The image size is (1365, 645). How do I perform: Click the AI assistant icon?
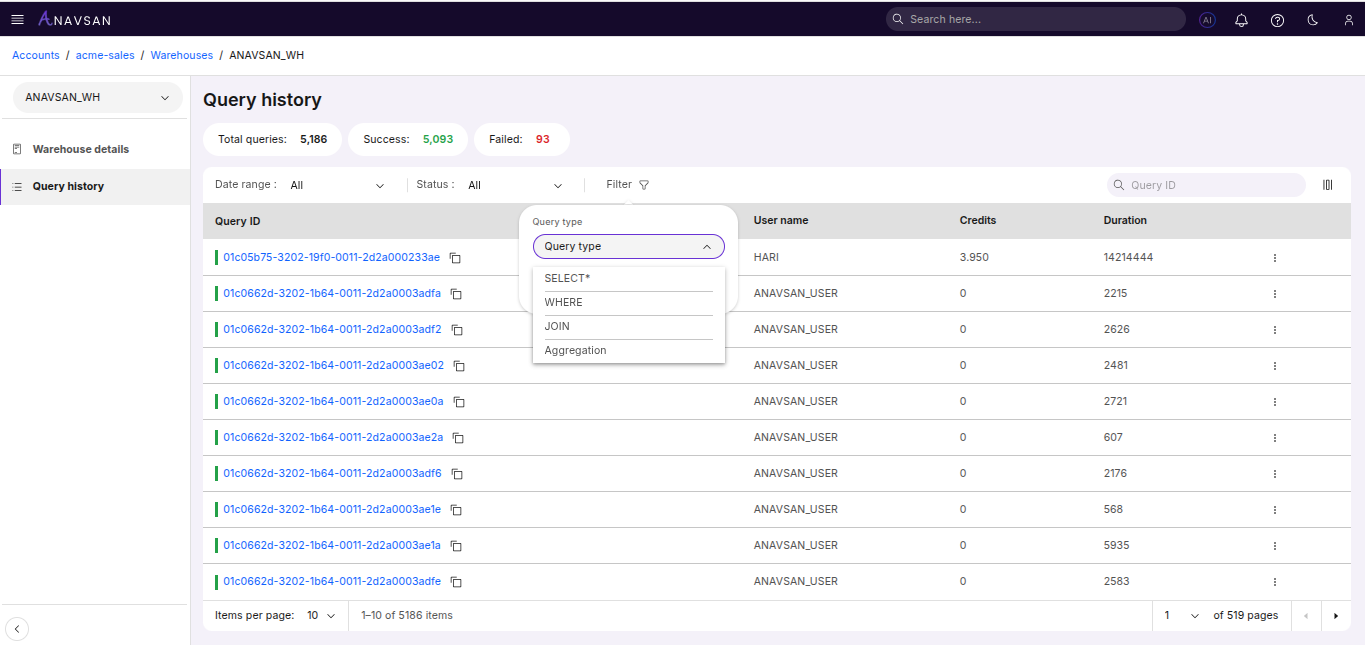(1207, 19)
